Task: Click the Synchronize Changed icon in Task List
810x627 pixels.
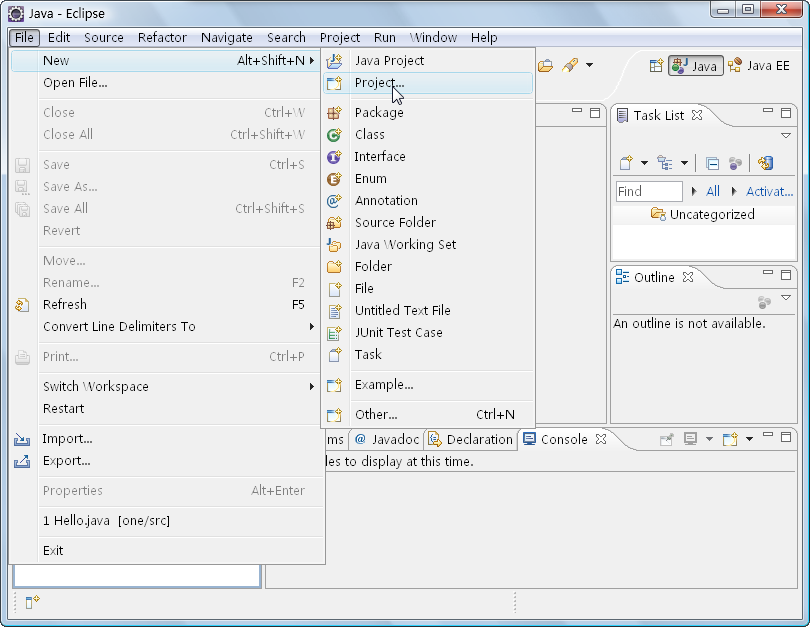Action: click(x=765, y=163)
